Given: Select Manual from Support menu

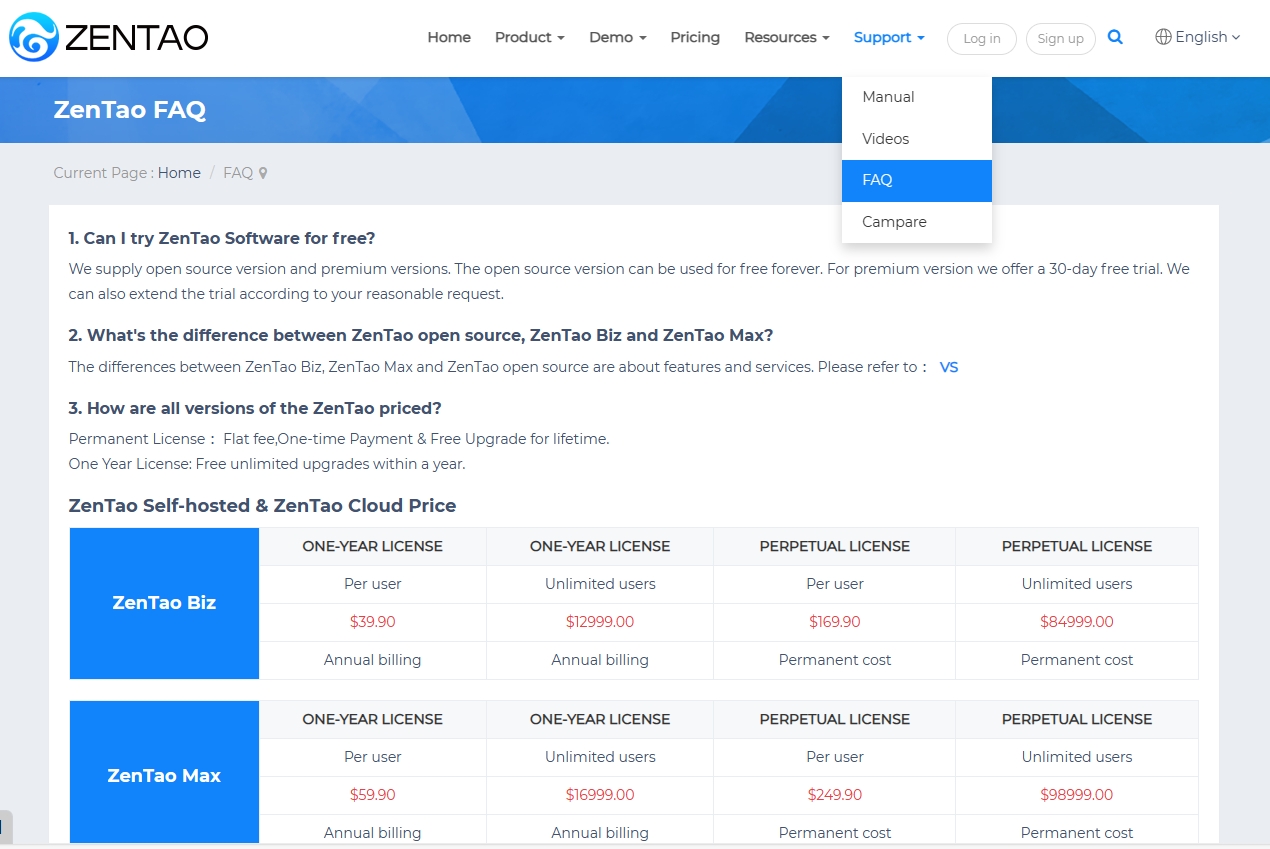Looking at the screenshot, I should [917, 97].
